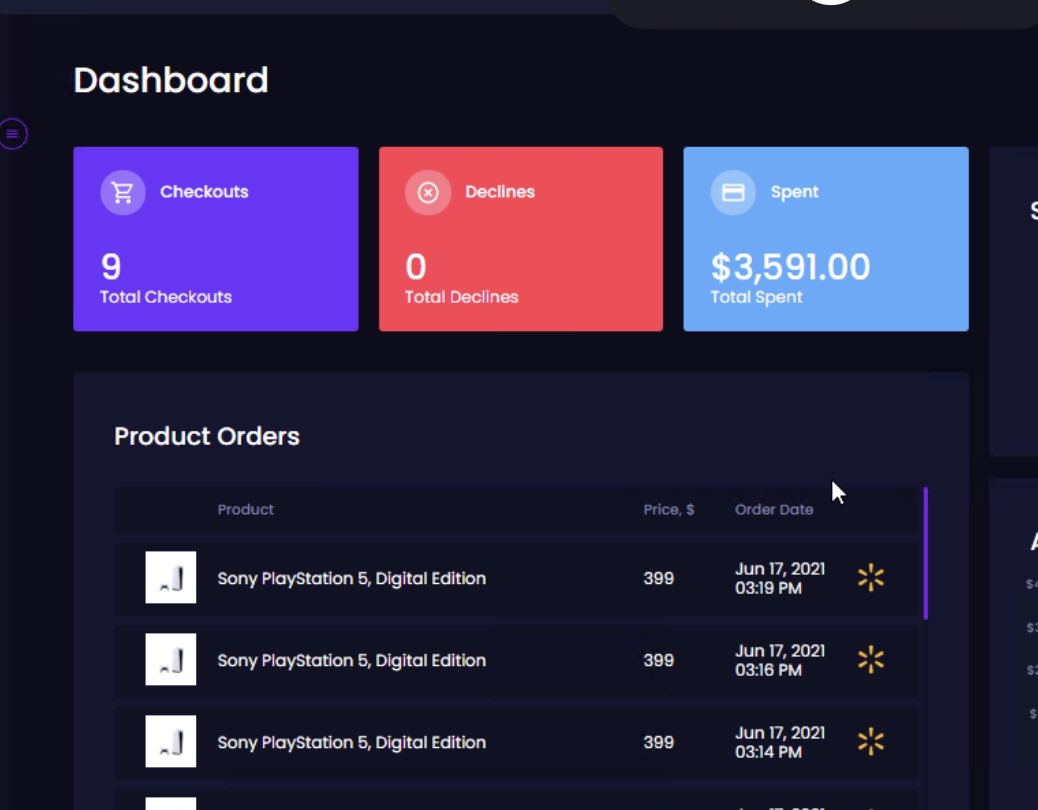
Task: Click product name in 03:19 PM order row
Action: (x=352, y=578)
